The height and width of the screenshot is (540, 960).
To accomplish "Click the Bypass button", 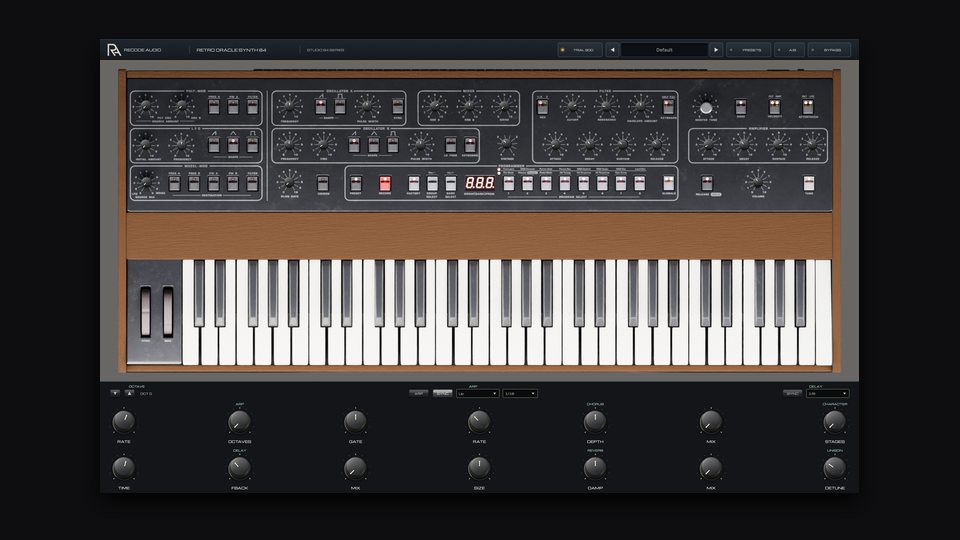I will (x=830, y=50).
